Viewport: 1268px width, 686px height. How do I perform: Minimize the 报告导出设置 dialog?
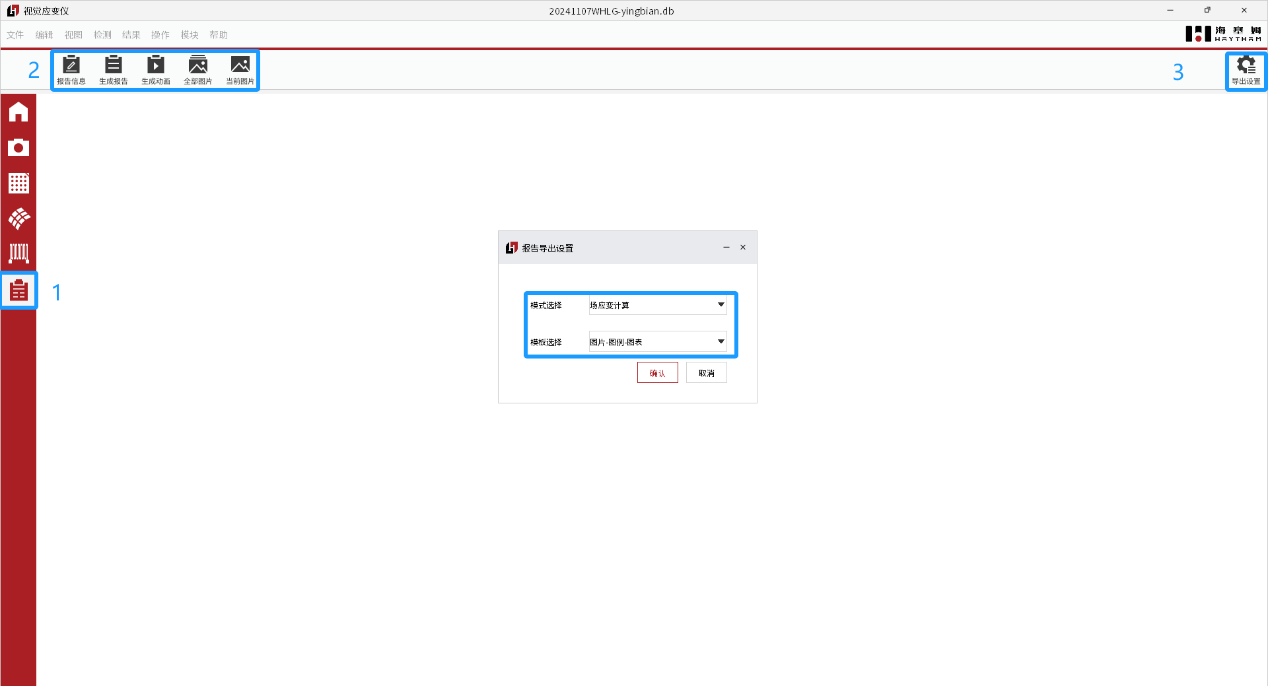726,247
